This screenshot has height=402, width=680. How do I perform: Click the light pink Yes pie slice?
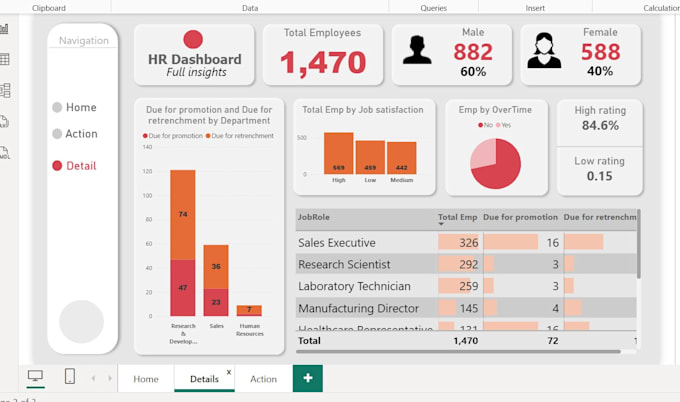(x=483, y=153)
